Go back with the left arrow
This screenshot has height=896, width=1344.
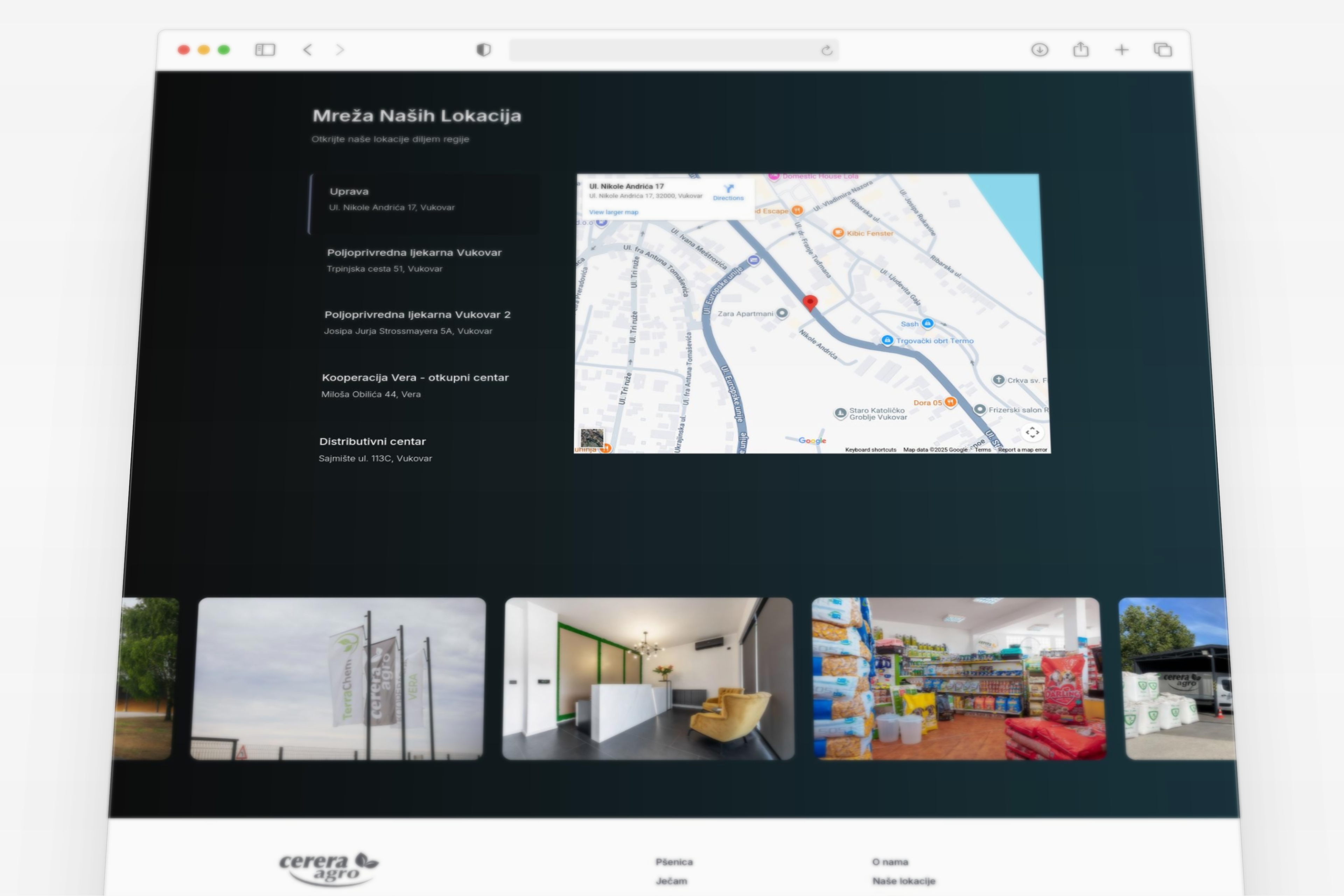[x=307, y=50]
